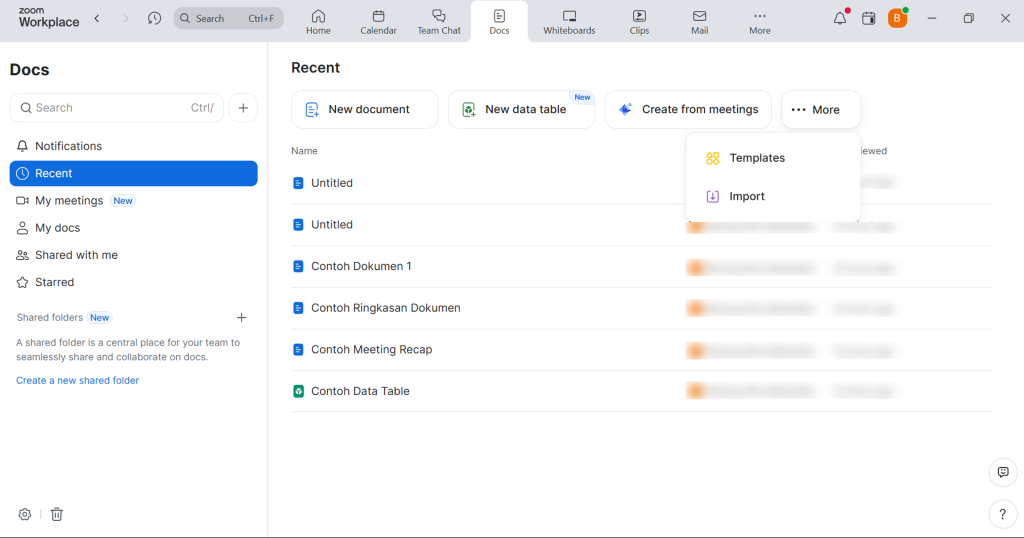
Task: Open Contoh Ringkasan Dokumen
Action: (385, 308)
